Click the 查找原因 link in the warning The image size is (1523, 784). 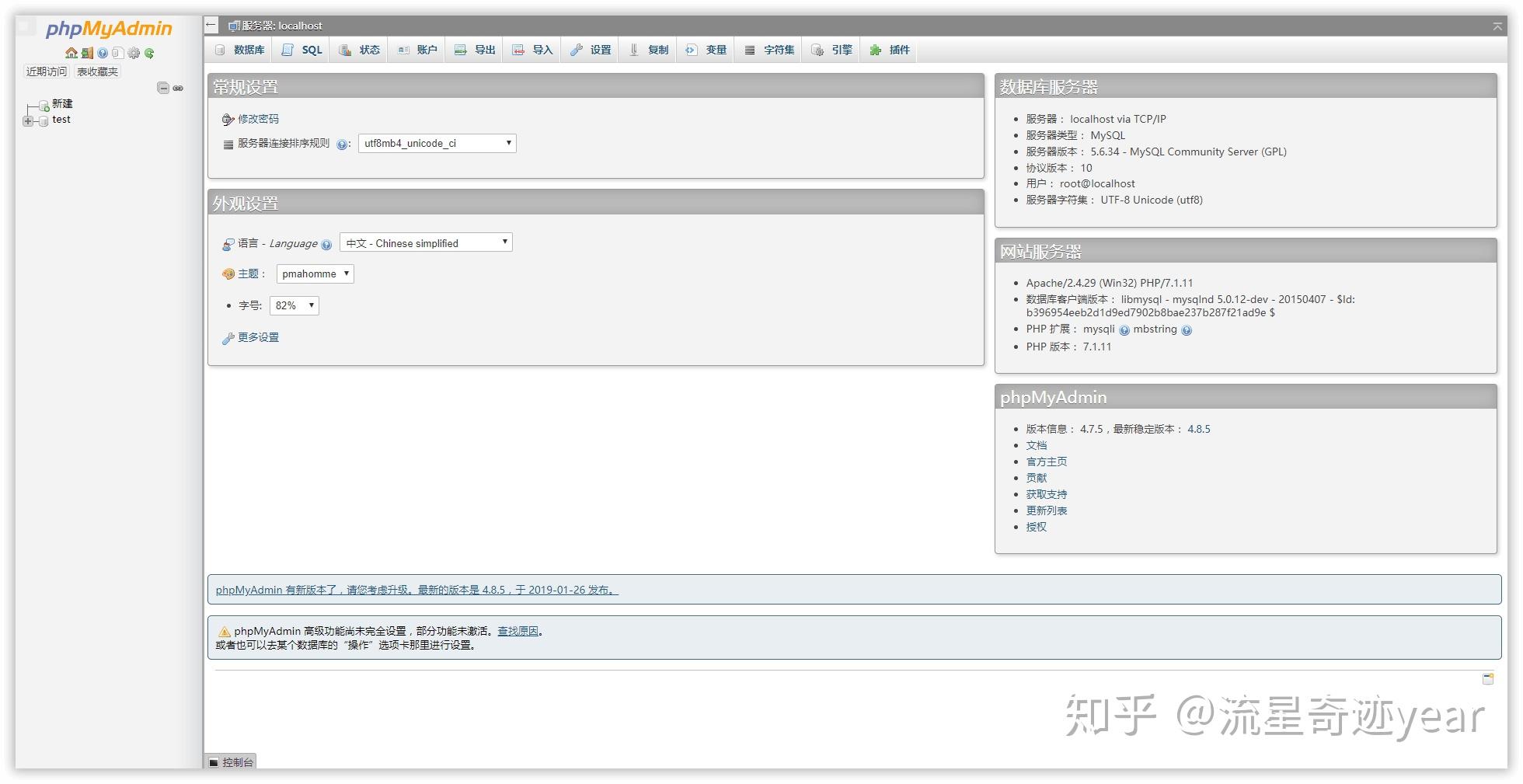519,631
